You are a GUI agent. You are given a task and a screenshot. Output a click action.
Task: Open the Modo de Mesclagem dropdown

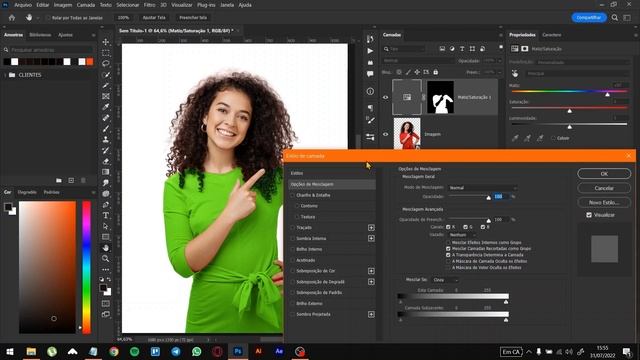pyautogui.click(x=482, y=188)
